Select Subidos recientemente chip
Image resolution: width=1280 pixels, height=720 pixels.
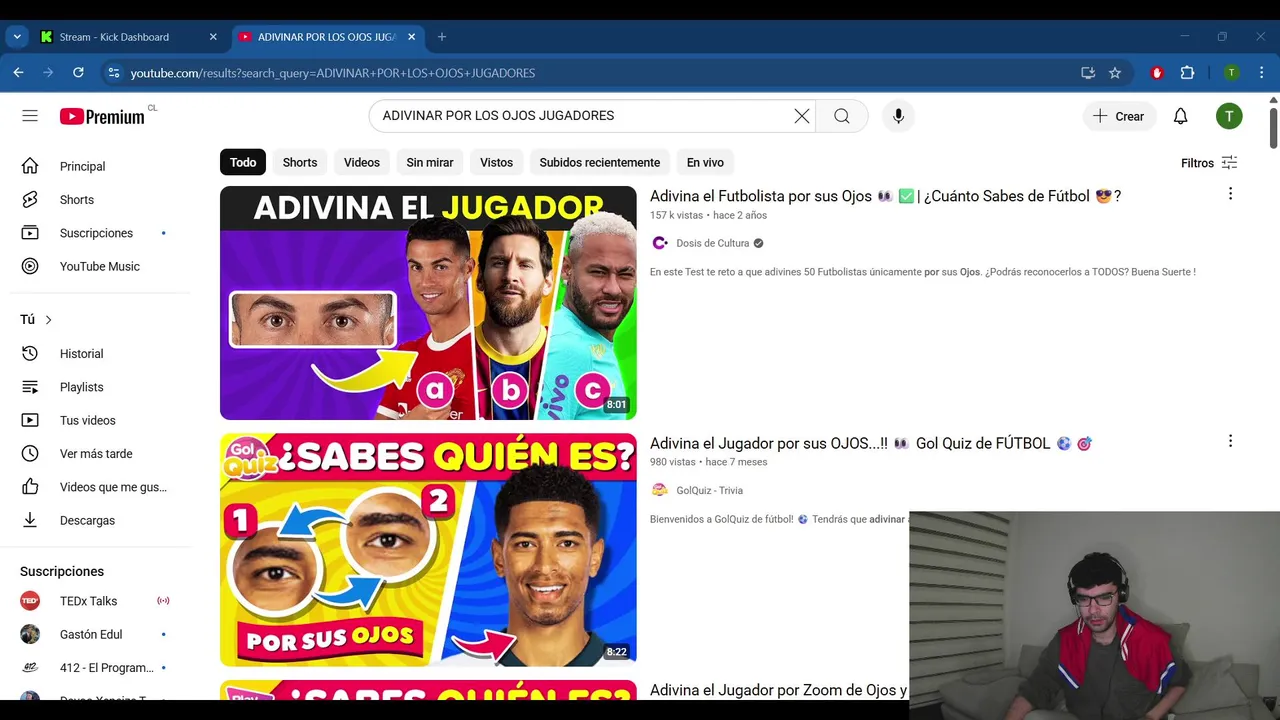click(600, 162)
